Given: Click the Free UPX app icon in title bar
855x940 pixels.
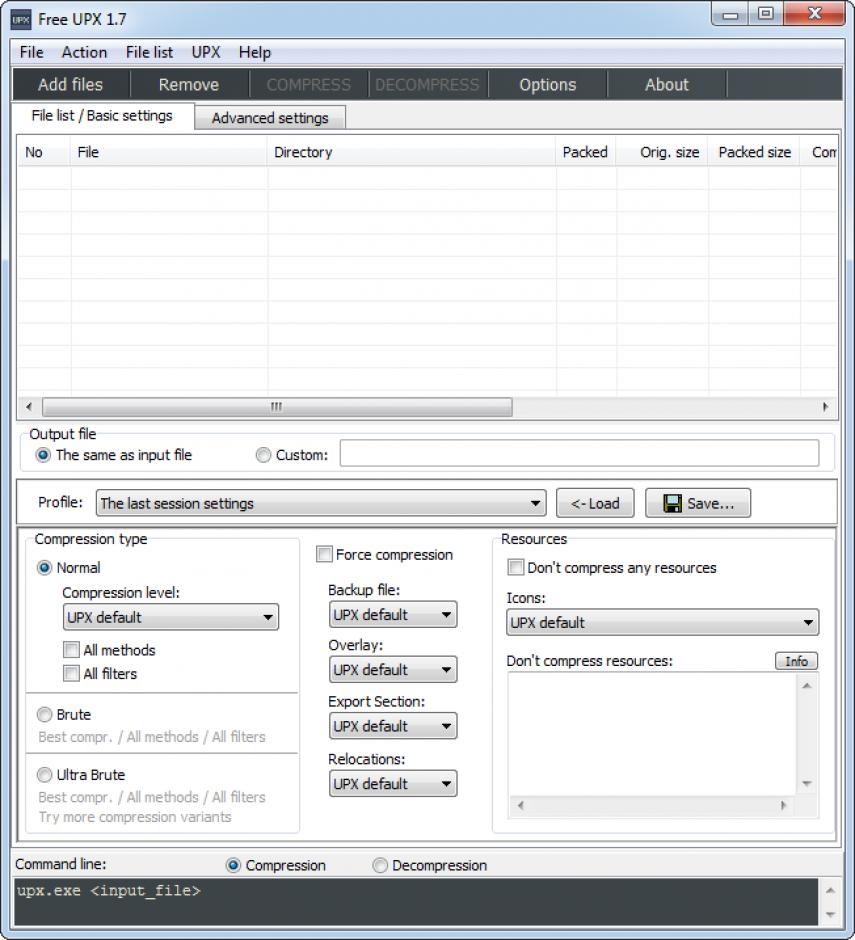Looking at the screenshot, I should 20,19.
